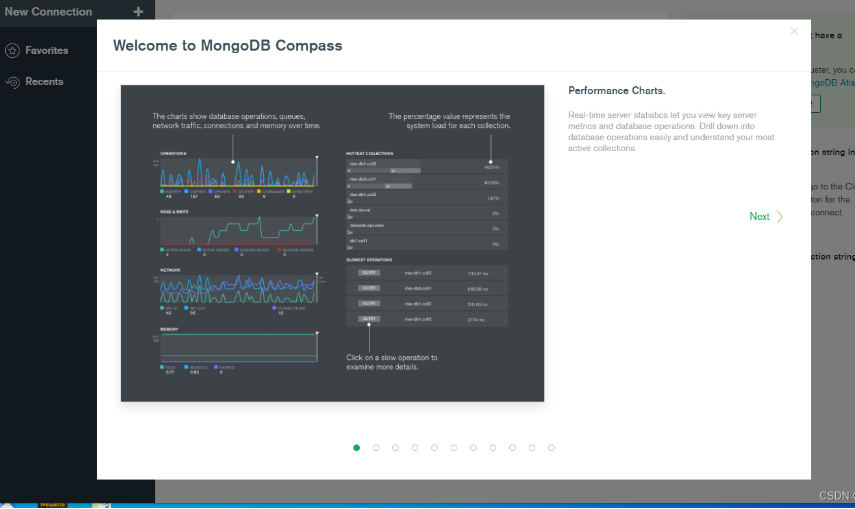
Task: Select the fourth pagination dot
Action: 415,448
